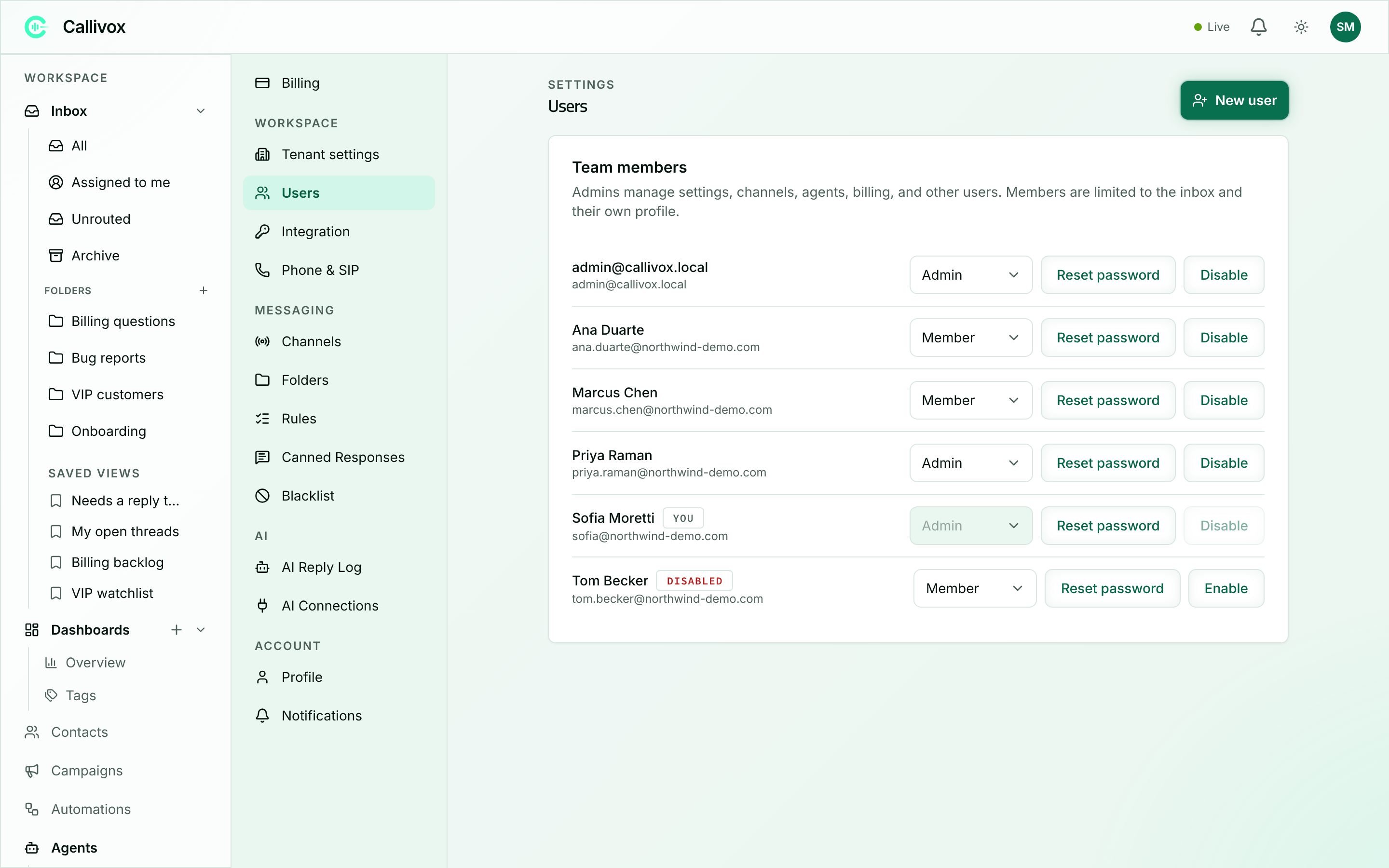Screen dimensions: 1389x868
Task: Reset password for Priya Raman
Action: point(1108,463)
